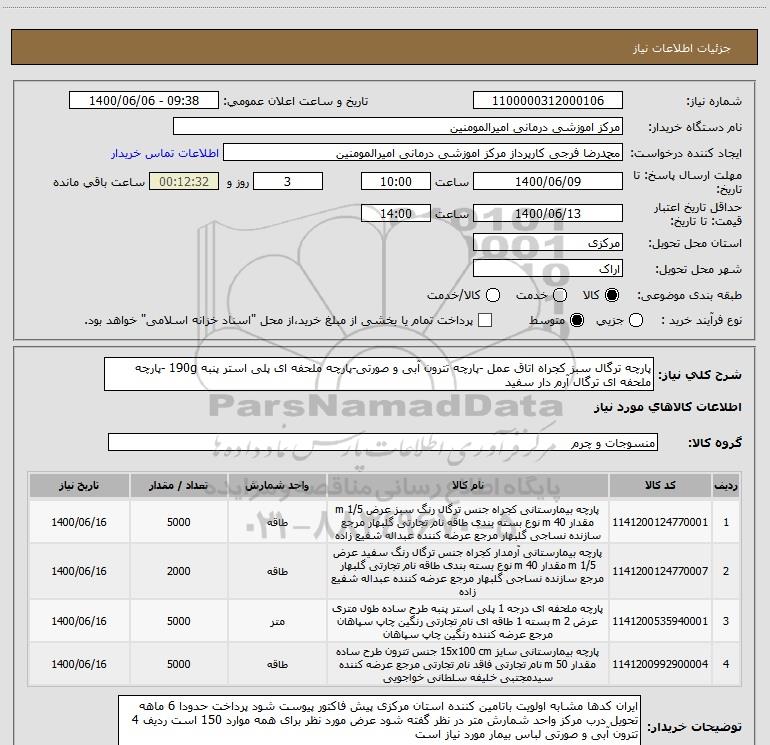770x745 pixels.
Task: Click the buyer notes text box
Action: pyautogui.click(x=379, y=720)
